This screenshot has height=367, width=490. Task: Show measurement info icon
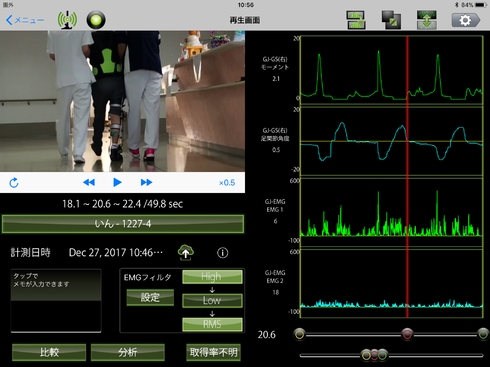[223, 253]
